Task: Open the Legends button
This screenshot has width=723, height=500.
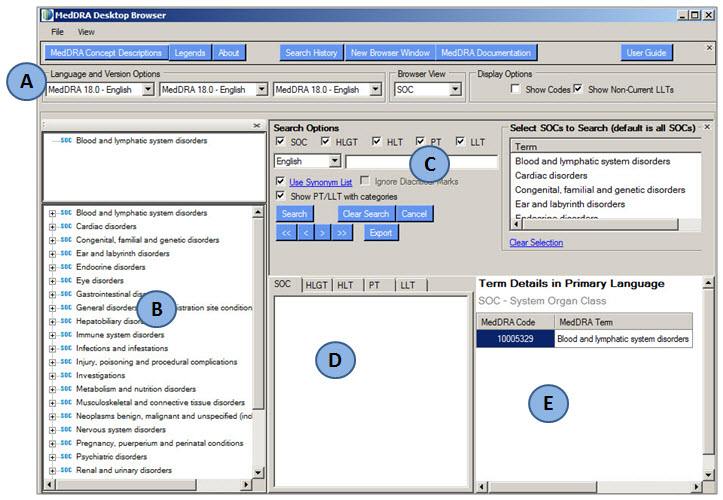Action: point(190,53)
